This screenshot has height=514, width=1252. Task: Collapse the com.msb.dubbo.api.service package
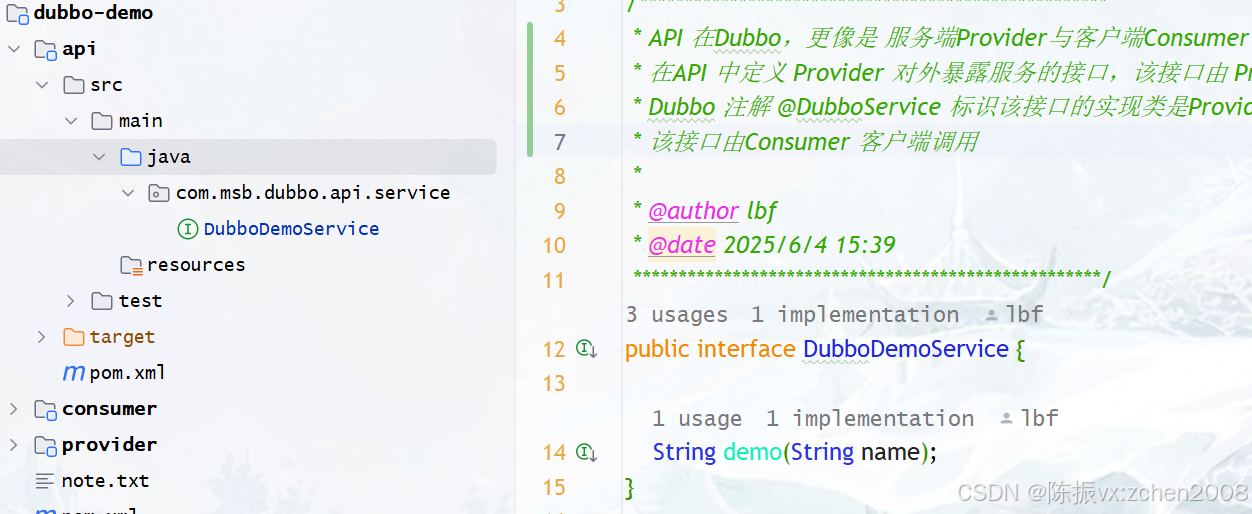[x=128, y=193]
